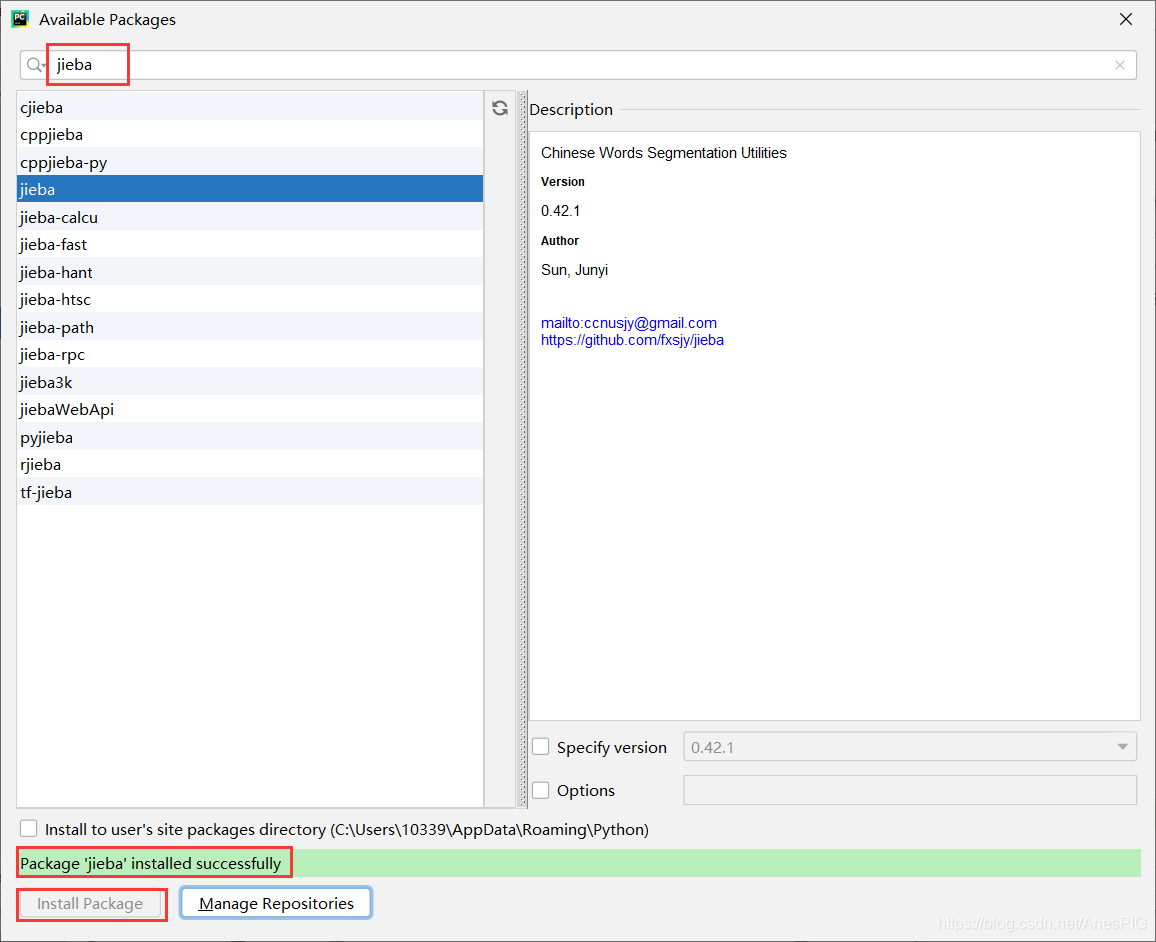
Task: Select the jiebaWebApi package
Action: (250, 409)
